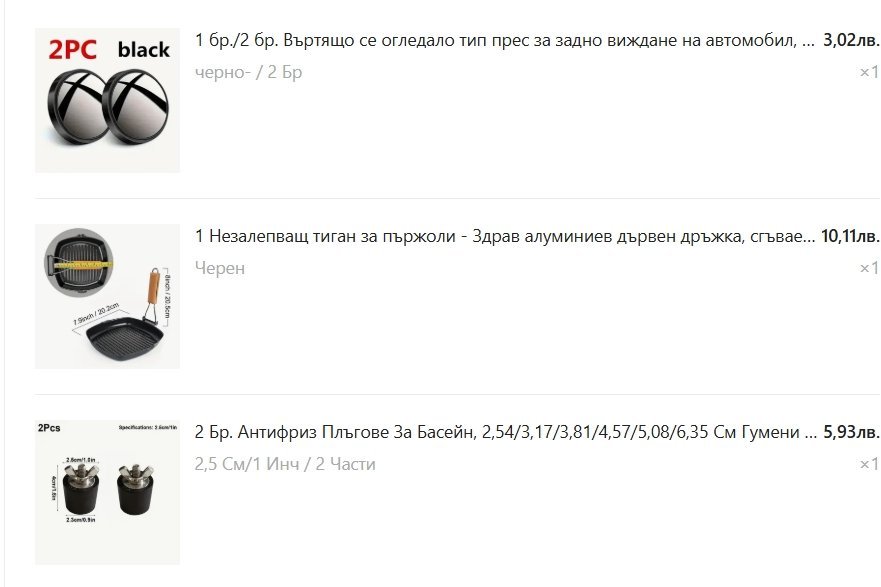Click the '2Pcs' label in plugs image

point(49,428)
